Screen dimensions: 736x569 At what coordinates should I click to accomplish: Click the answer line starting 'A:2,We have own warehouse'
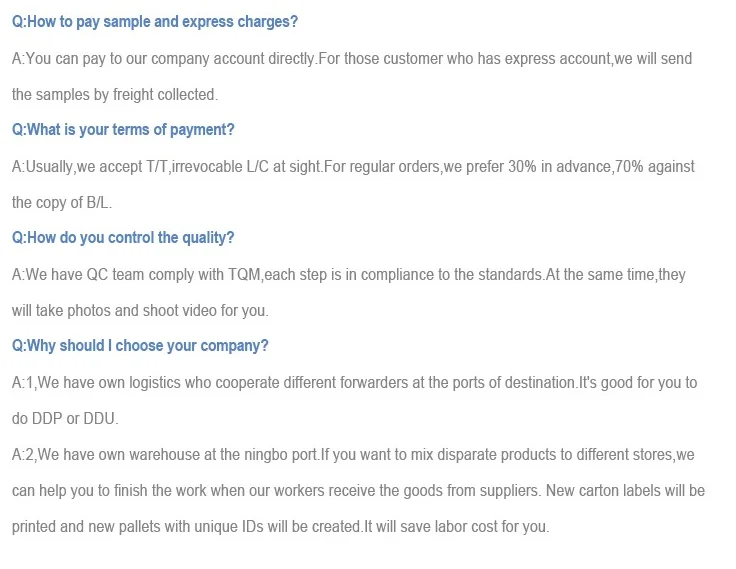[353, 455]
